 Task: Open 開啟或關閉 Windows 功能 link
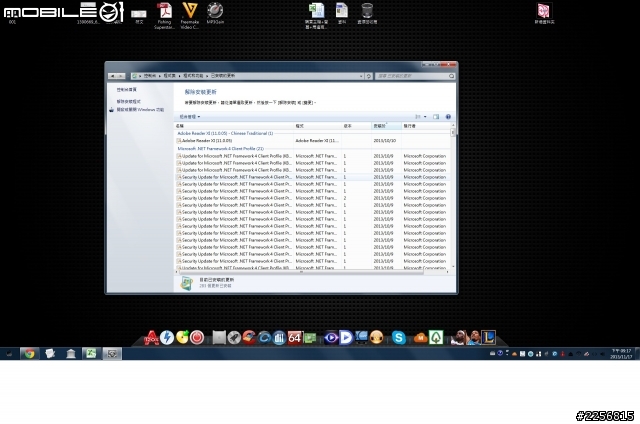pyautogui.click(x=140, y=110)
